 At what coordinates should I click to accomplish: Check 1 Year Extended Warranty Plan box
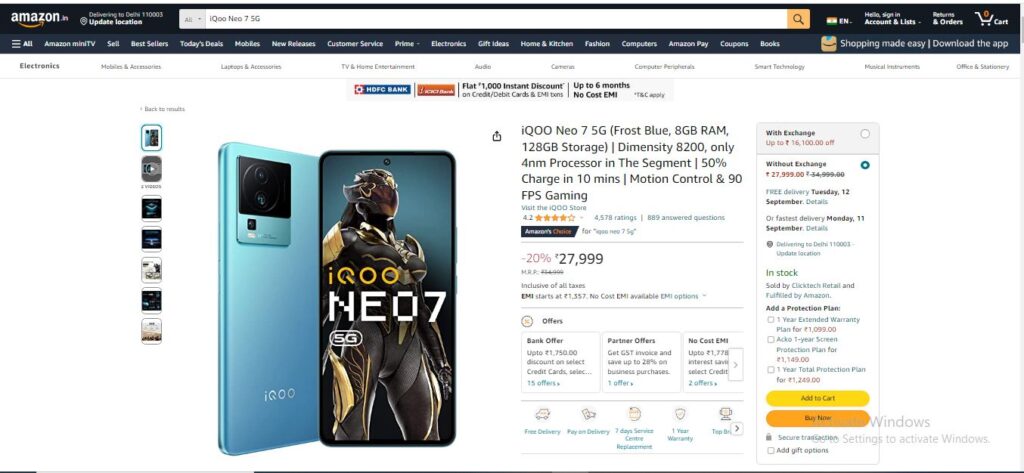tap(771, 319)
